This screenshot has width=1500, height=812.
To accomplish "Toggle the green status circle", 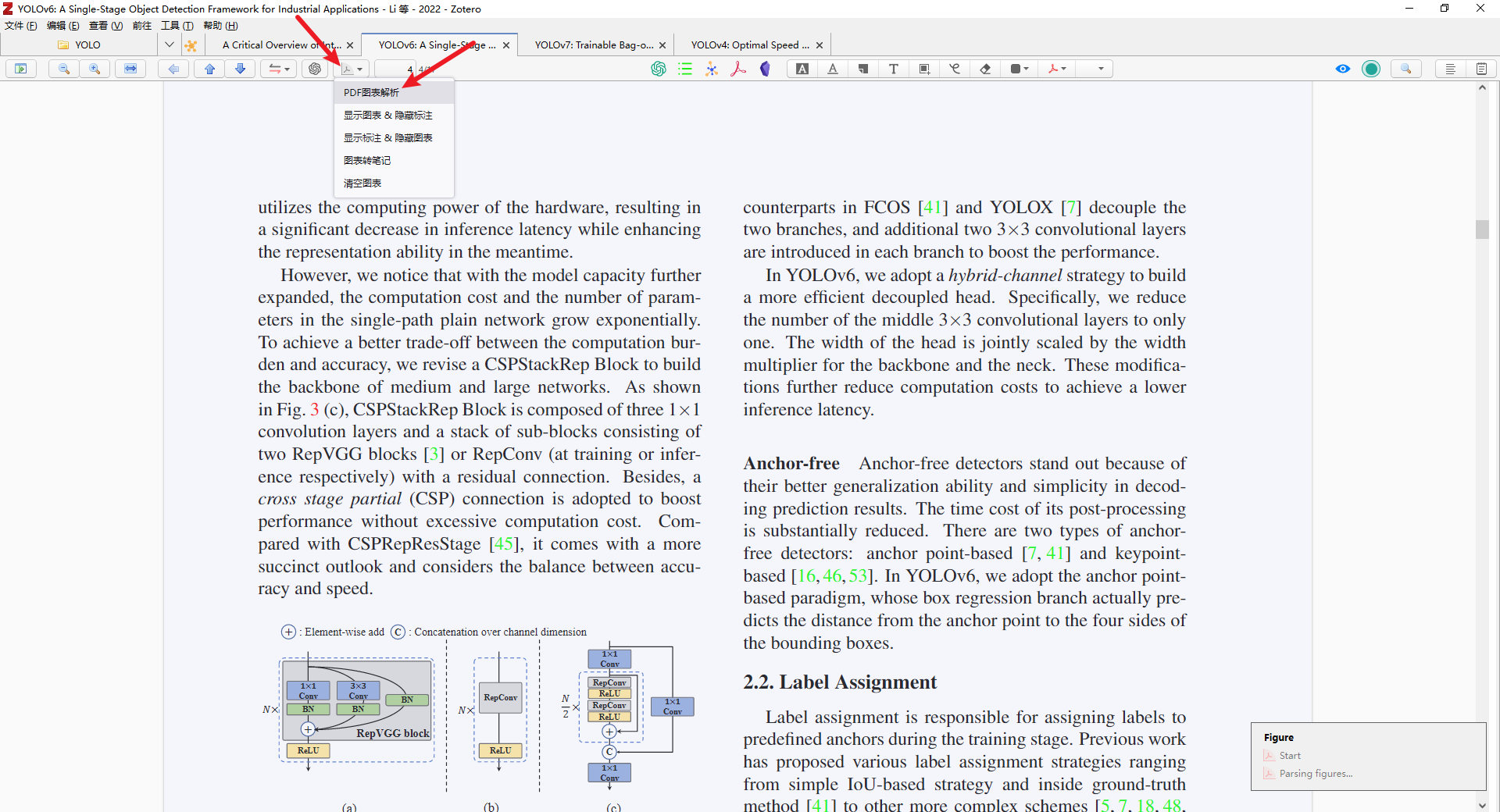I will click(1372, 69).
